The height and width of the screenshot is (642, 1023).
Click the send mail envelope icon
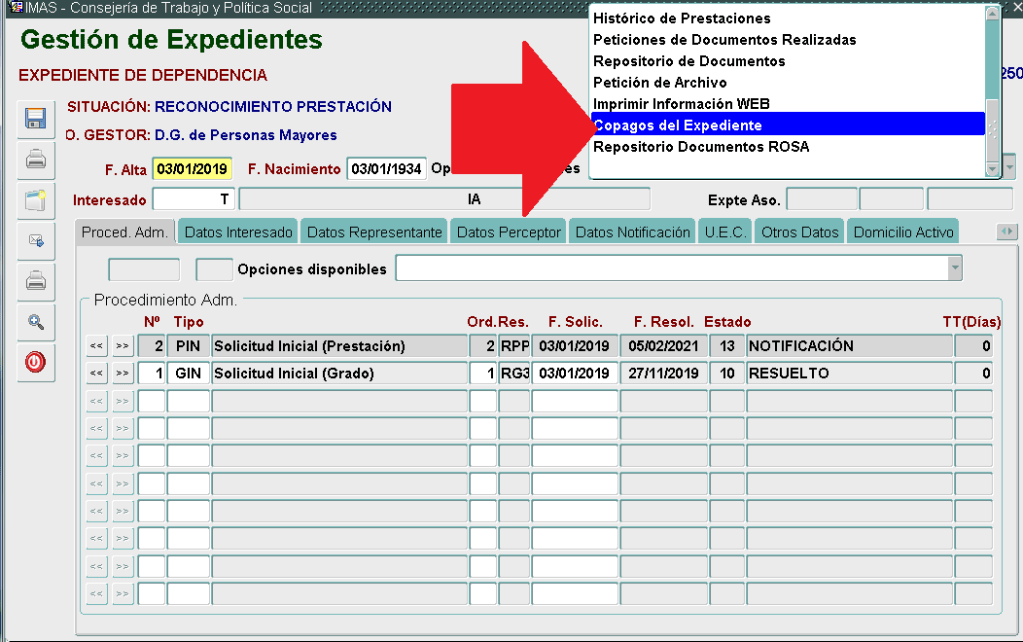click(36, 241)
